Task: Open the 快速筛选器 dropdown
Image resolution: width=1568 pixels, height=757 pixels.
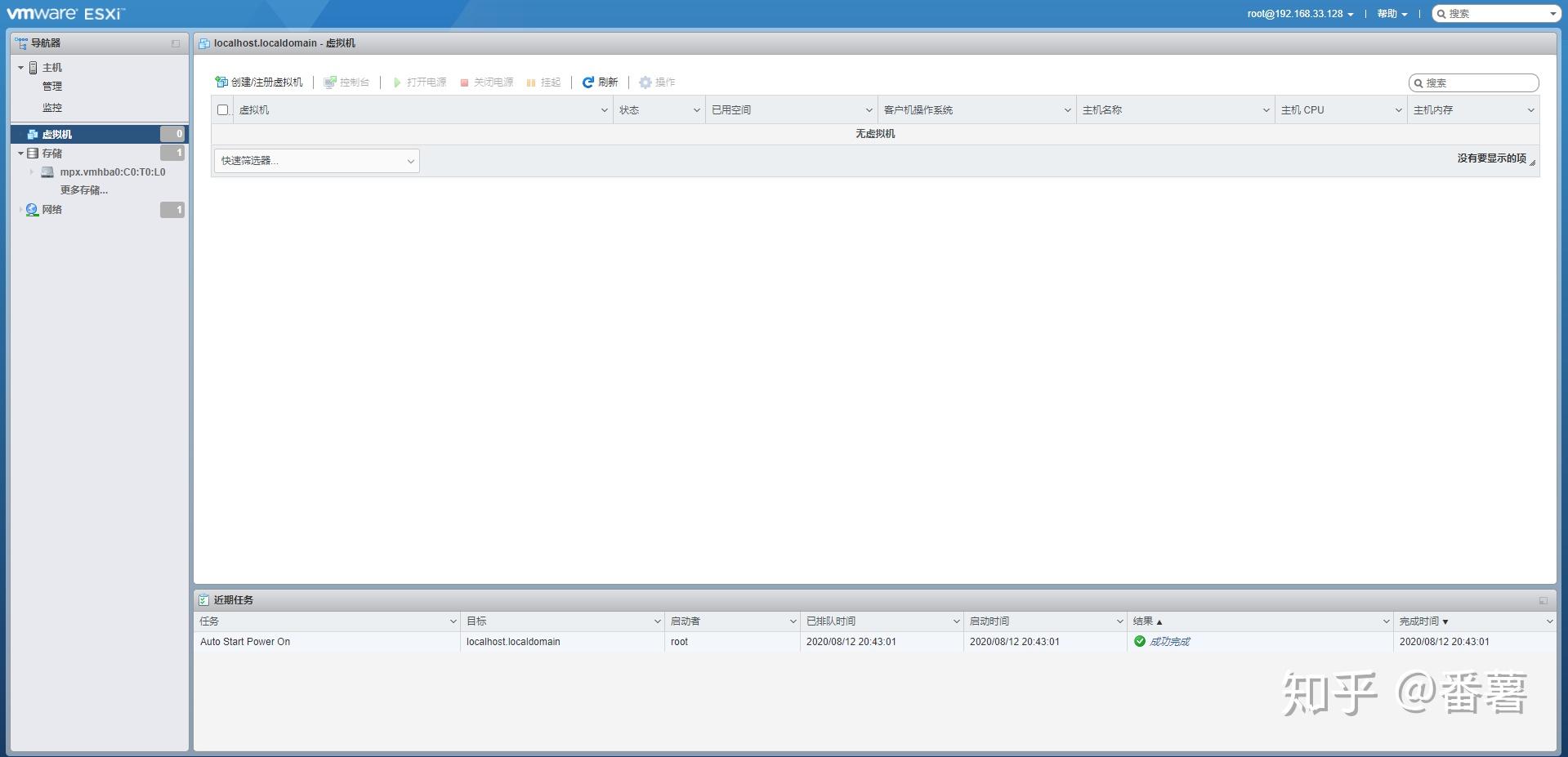Action: coord(316,160)
